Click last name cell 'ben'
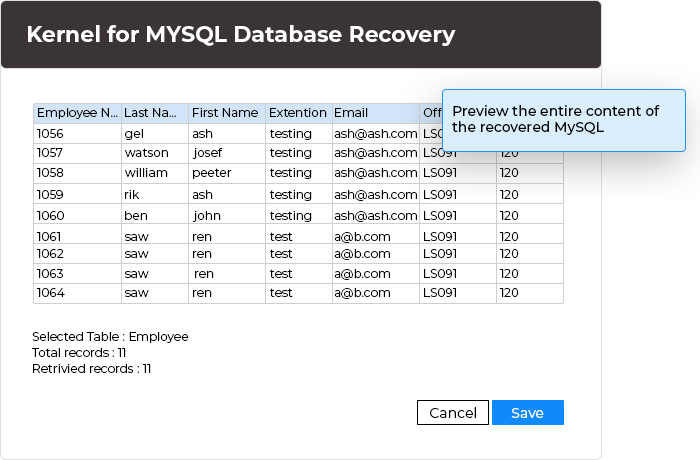The image size is (700, 460). [x=155, y=215]
